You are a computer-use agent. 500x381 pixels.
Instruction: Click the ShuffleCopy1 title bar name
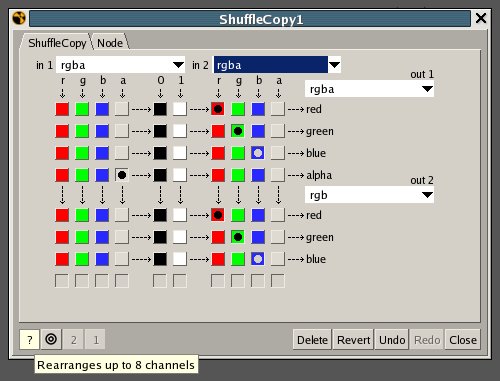pyautogui.click(x=261, y=19)
